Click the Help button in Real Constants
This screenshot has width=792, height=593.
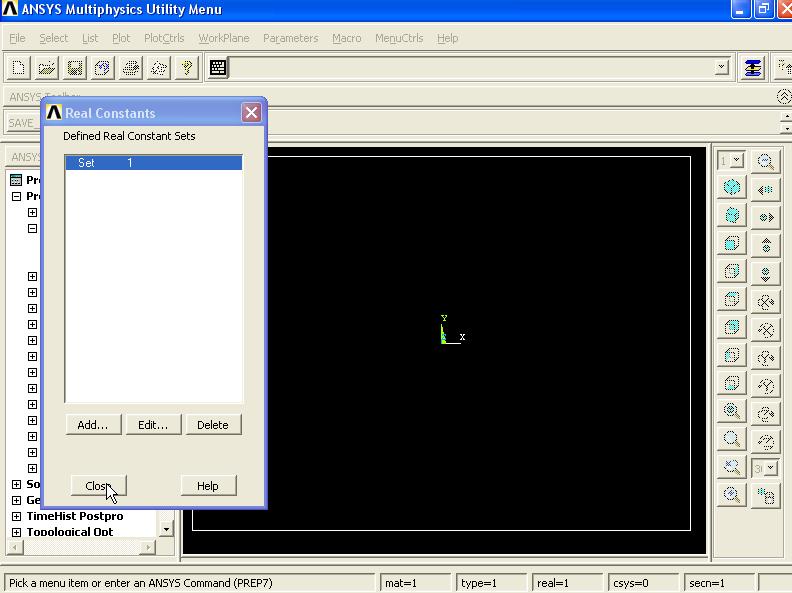click(x=208, y=486)
